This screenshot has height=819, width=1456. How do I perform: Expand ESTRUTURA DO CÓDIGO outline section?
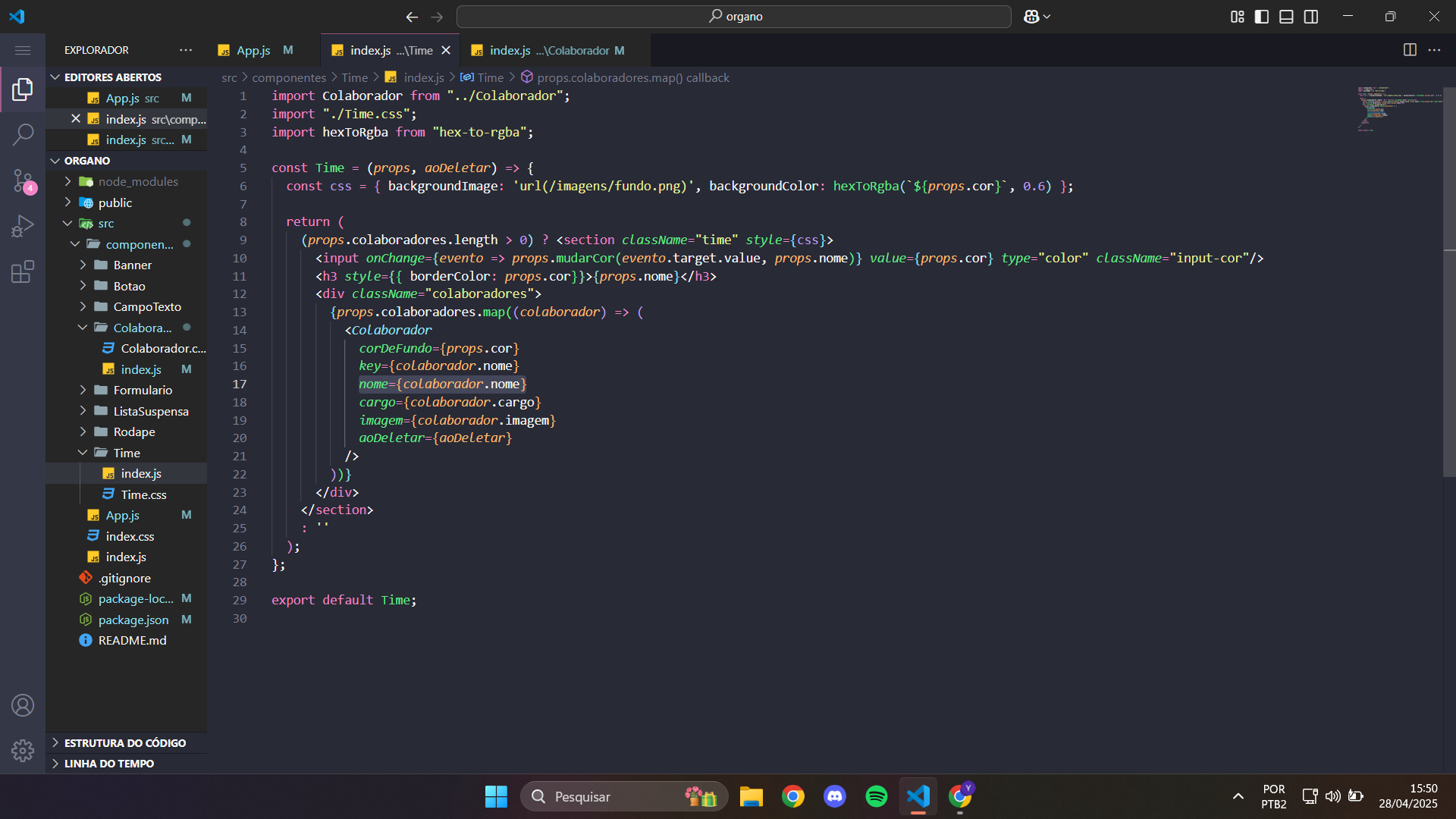click(126, 743)
